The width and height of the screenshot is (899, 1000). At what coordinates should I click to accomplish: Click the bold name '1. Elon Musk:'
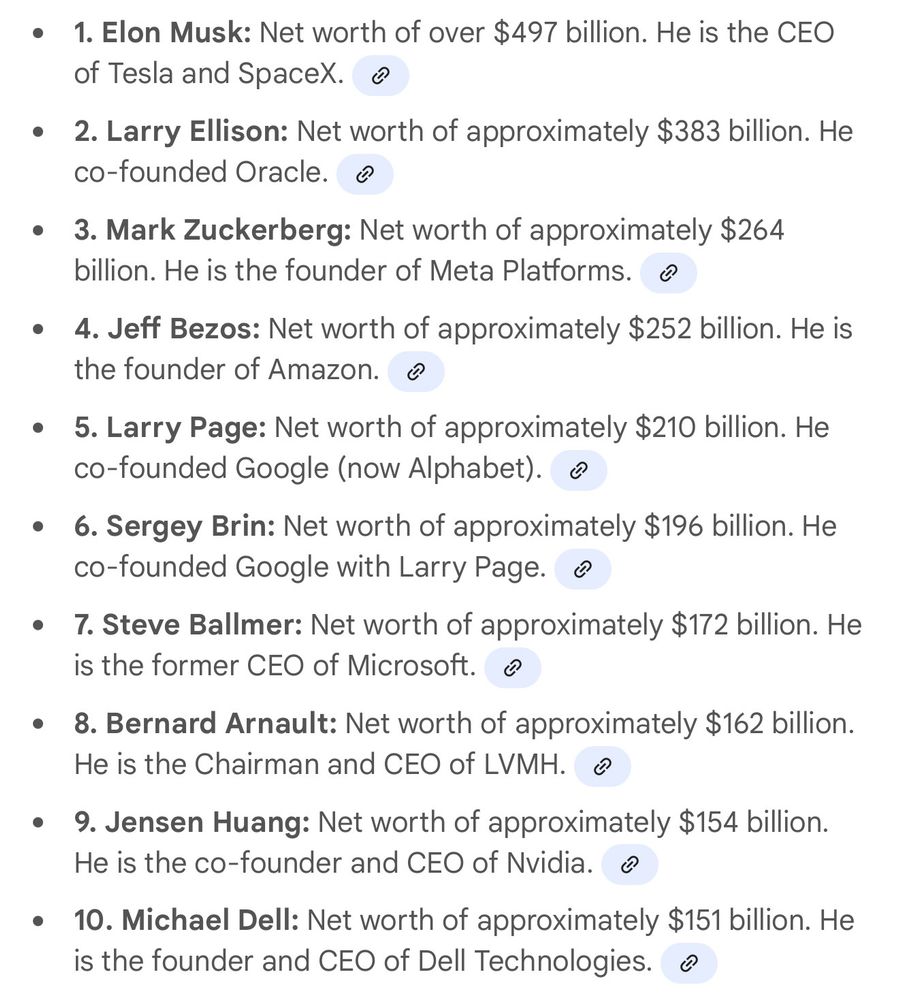[163, 33]
